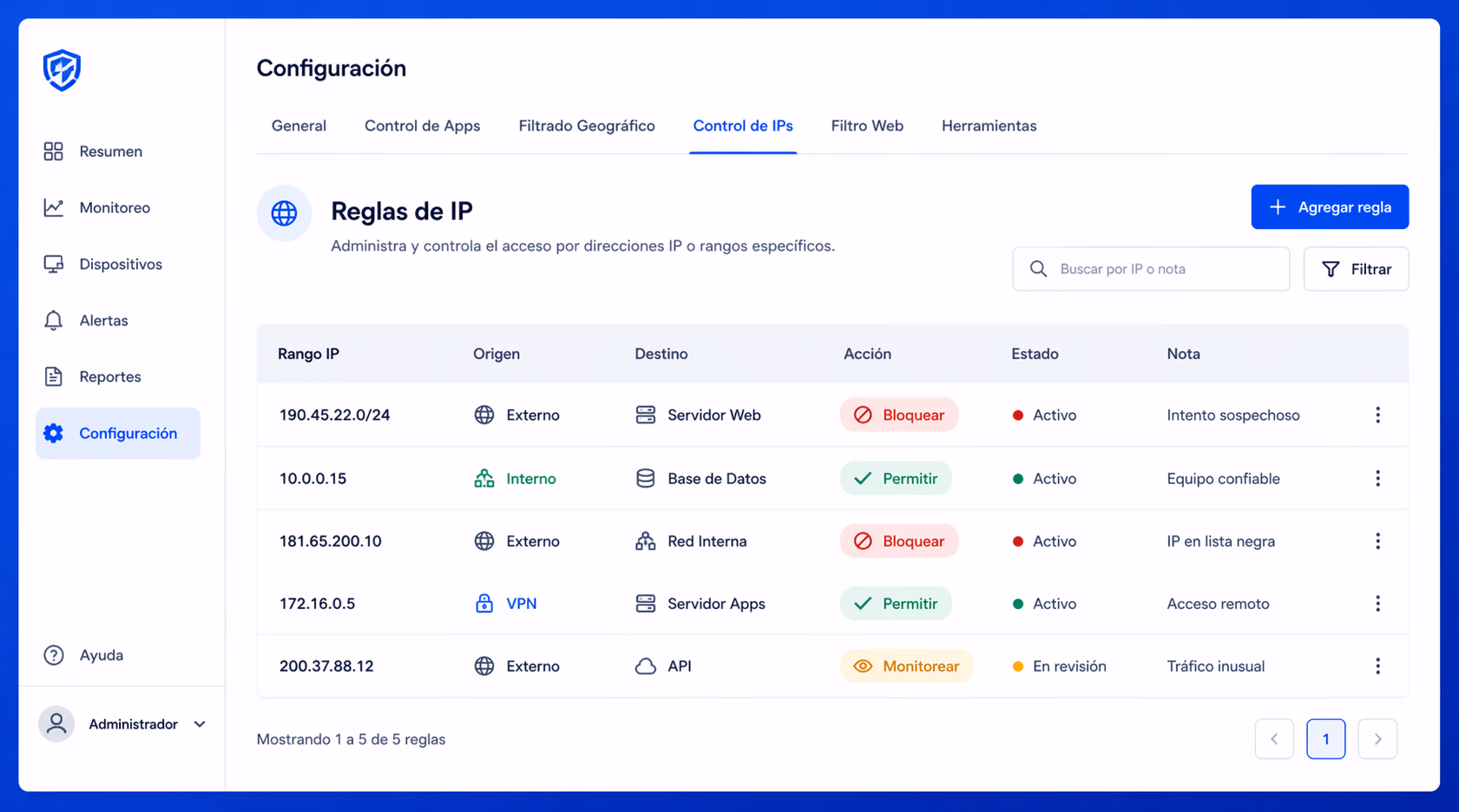The width and height of the screenshot is (1459, 812).
Task: Click the Interno network icon
Action: click(x=484, y=478)
